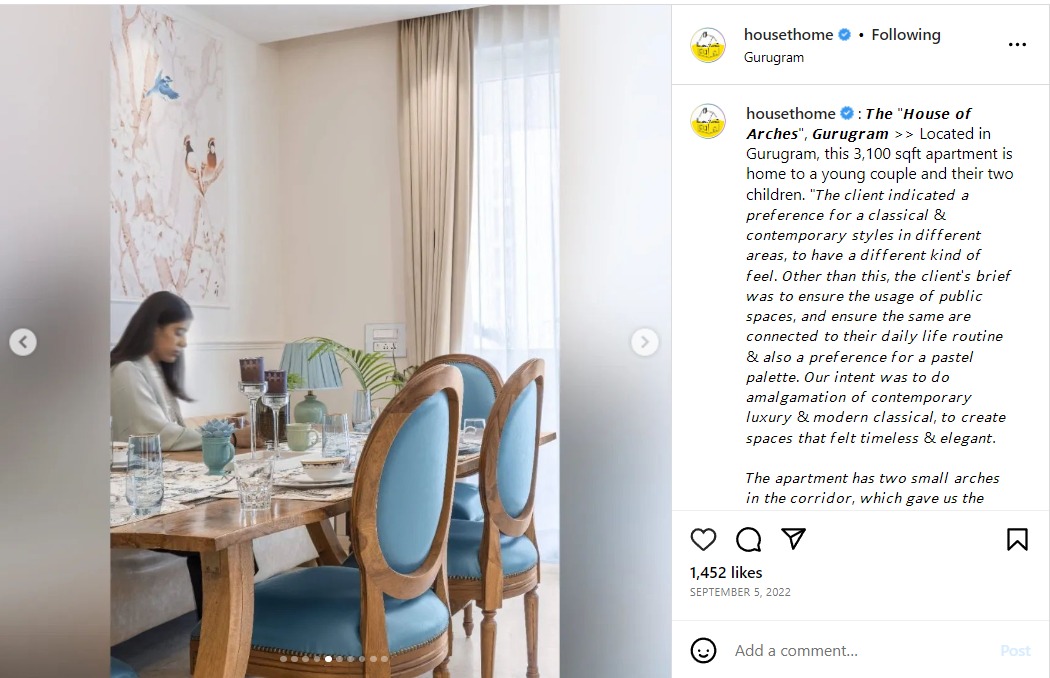Screen dimensions: 1050x678
Task: Open housethome username in the header
Action: pos(788,35)
